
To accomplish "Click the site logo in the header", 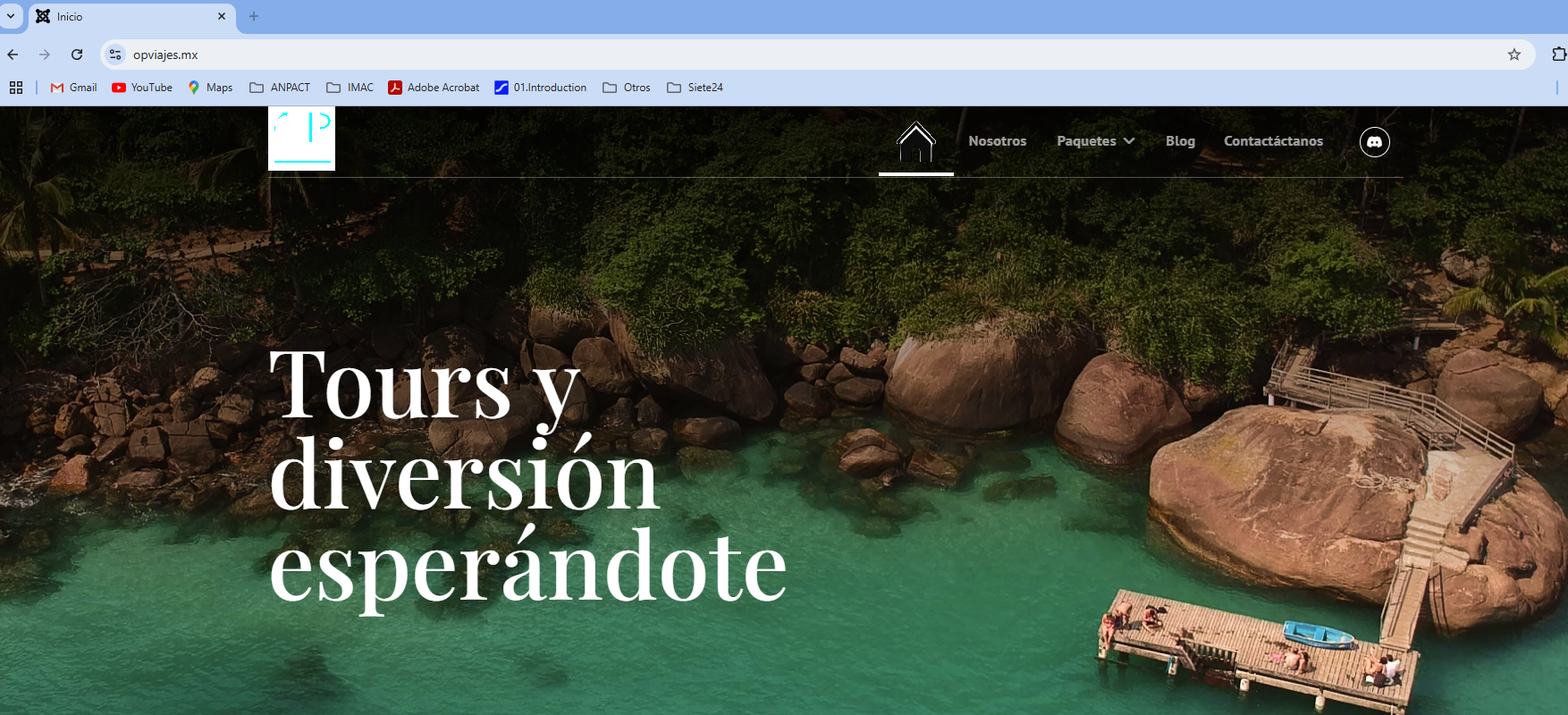I will click(301, 139).
